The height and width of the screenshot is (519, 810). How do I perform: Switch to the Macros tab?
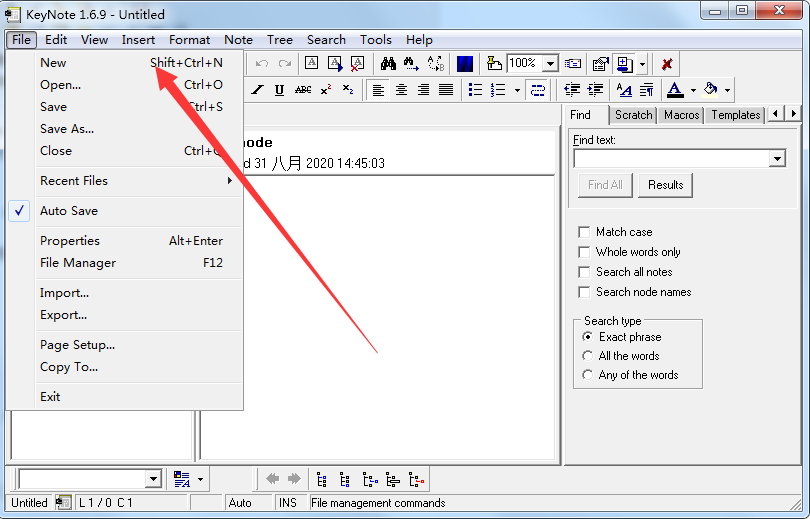[681, 115]
